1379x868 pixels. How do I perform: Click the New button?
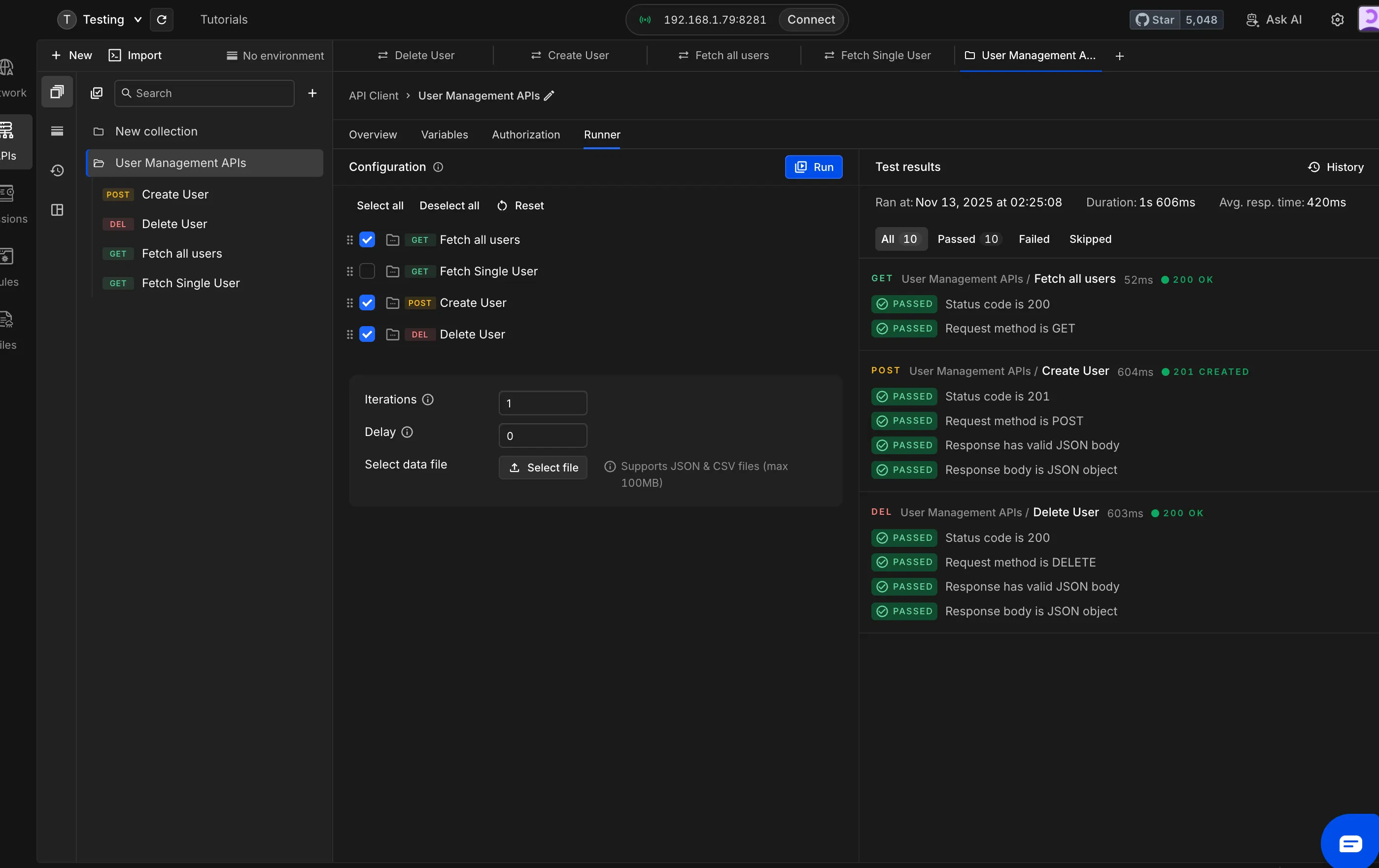coord(71,56)
